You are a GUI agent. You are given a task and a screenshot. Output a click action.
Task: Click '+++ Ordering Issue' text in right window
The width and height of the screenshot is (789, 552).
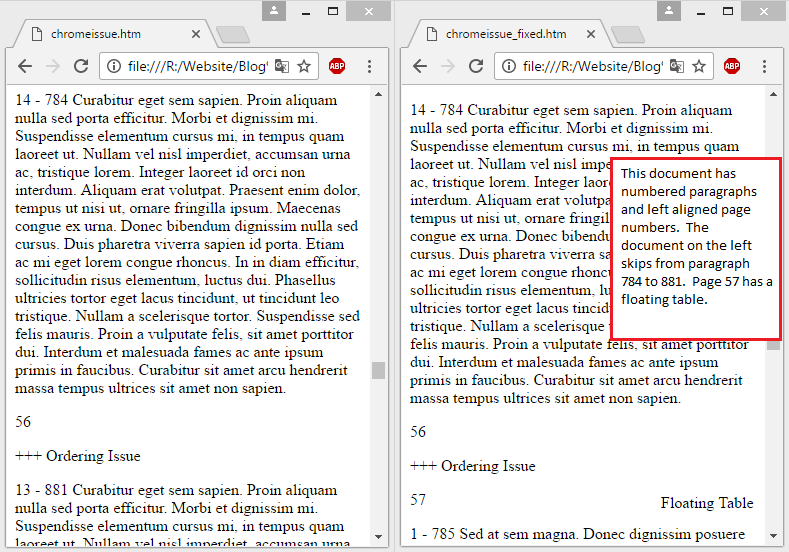472,466
